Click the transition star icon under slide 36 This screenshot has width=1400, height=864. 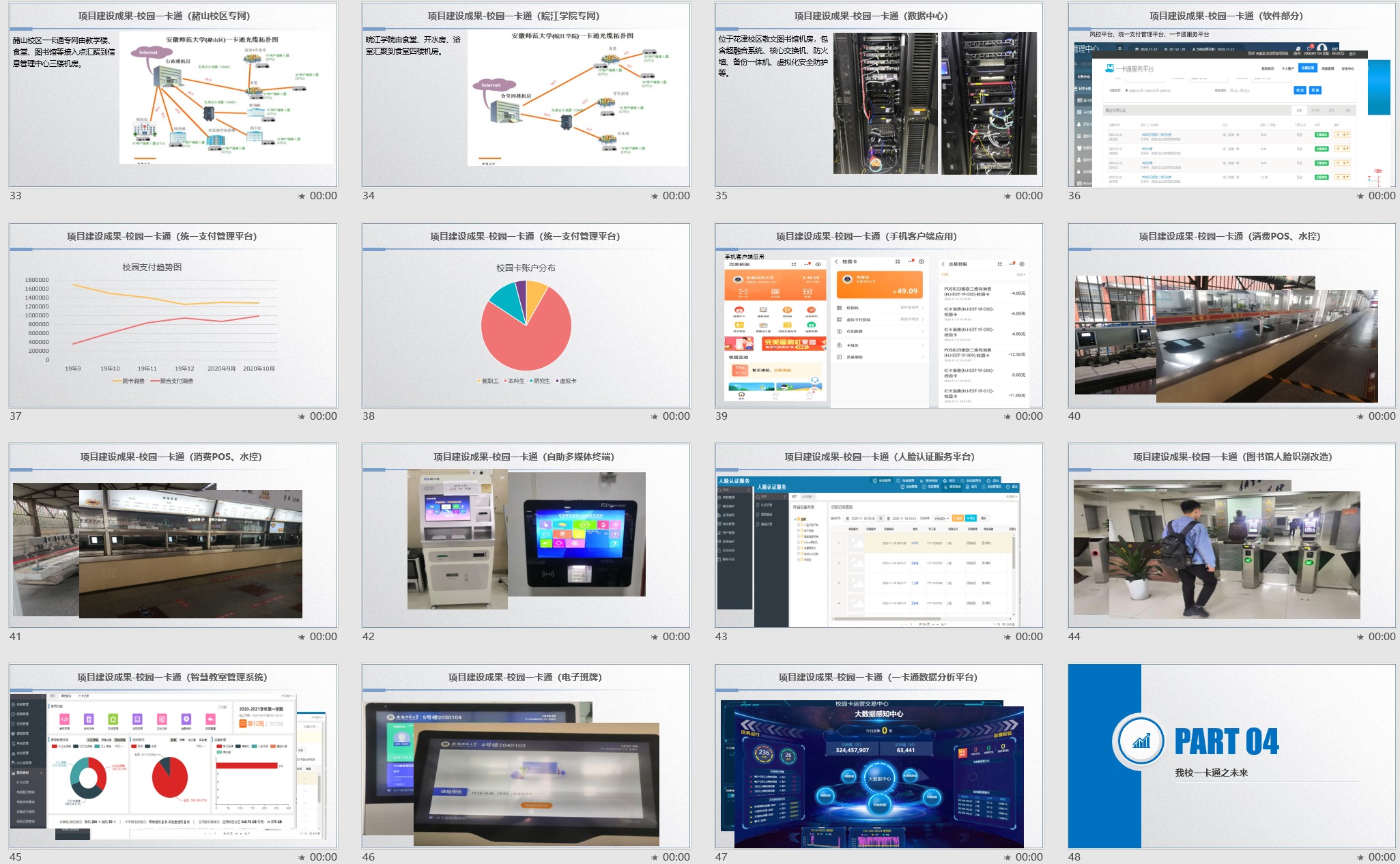1360,196
